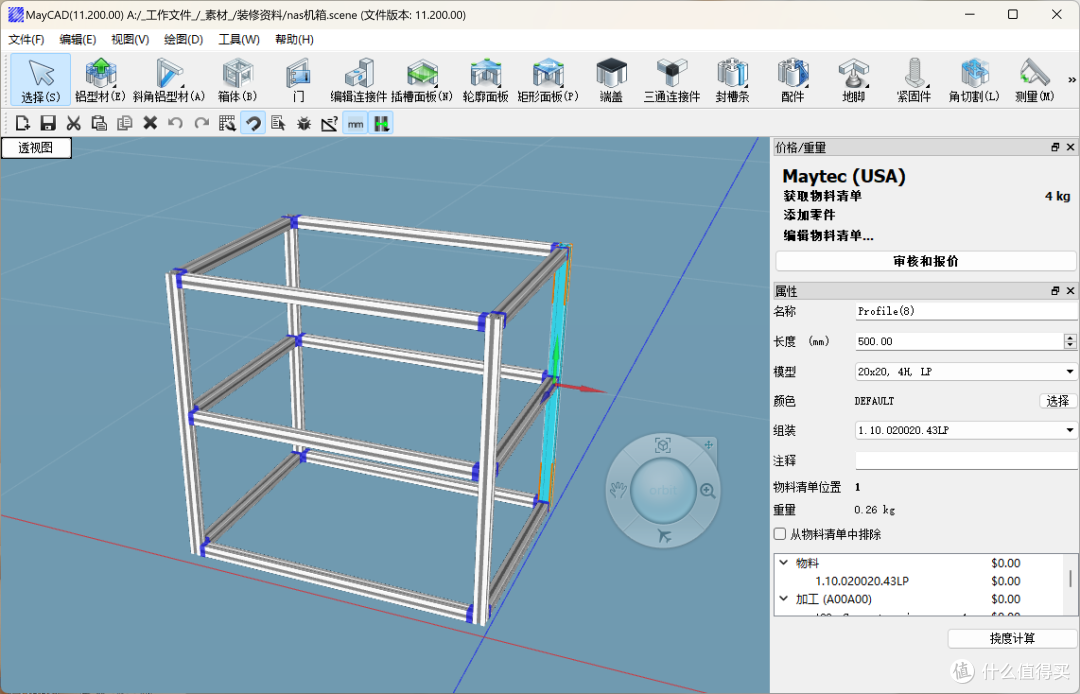Click the 挠度计算 button
The width and height of the screenshot is (1080, 694).
coord(1012,638)
